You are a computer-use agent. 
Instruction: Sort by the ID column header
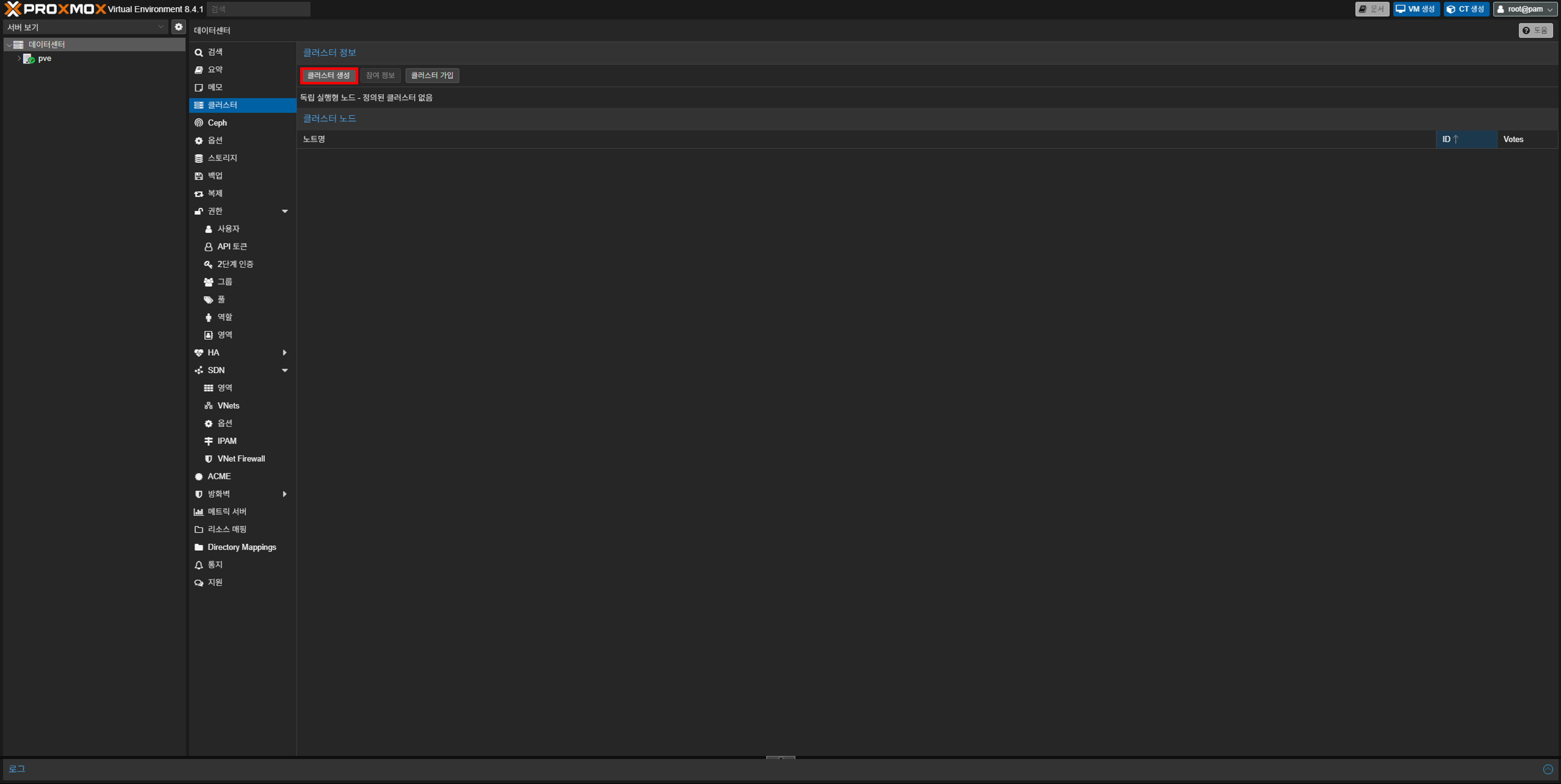point(1466,139)
